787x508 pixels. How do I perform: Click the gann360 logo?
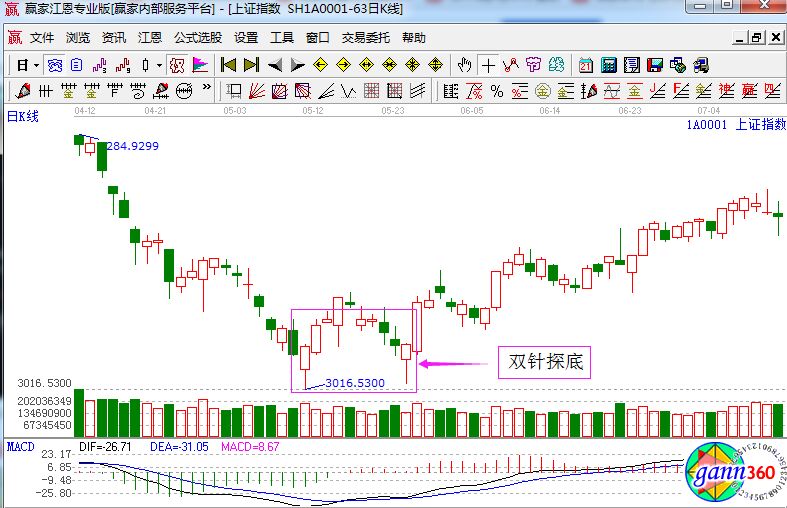734,471
